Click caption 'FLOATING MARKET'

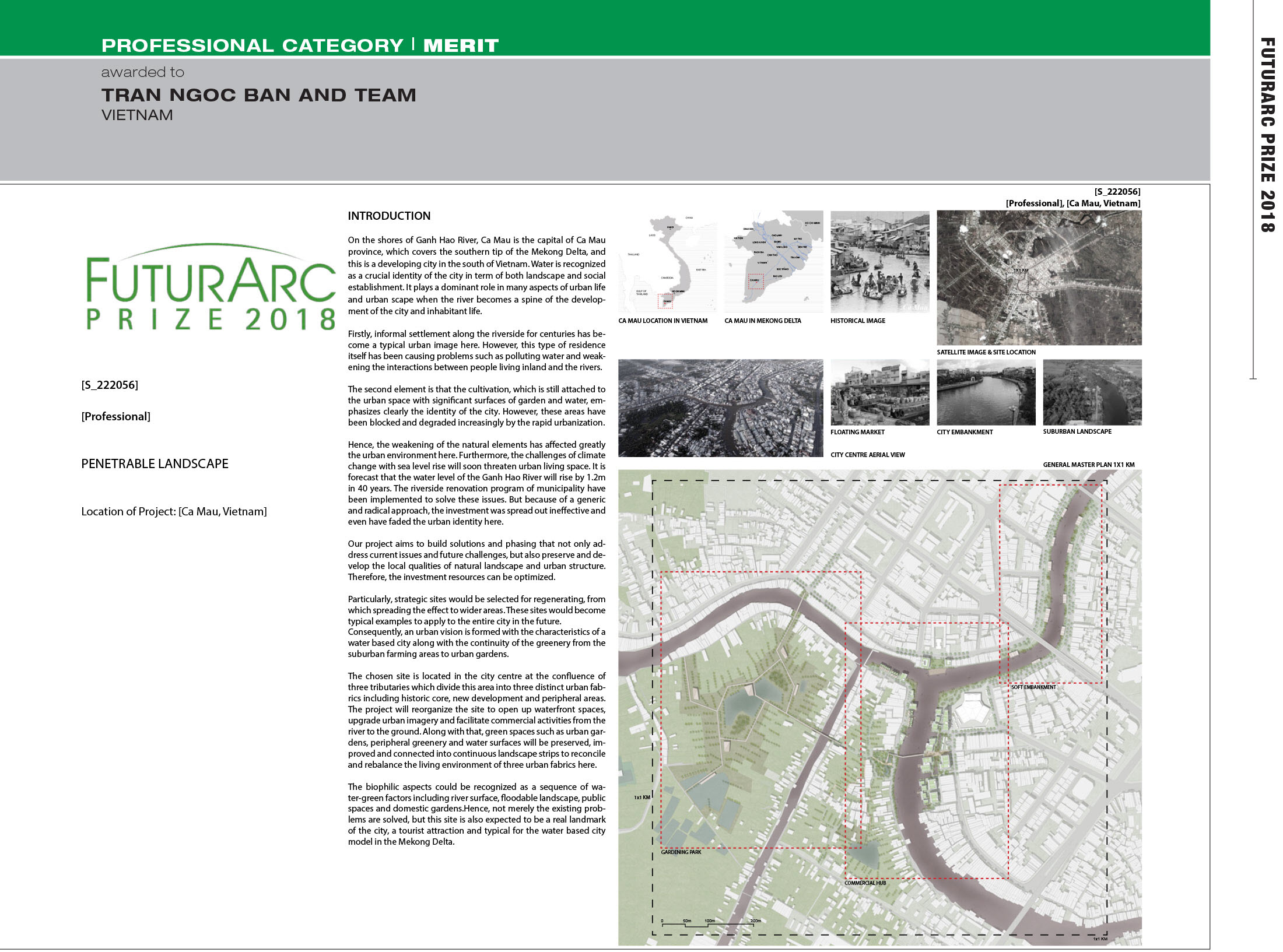coord(857,432)
